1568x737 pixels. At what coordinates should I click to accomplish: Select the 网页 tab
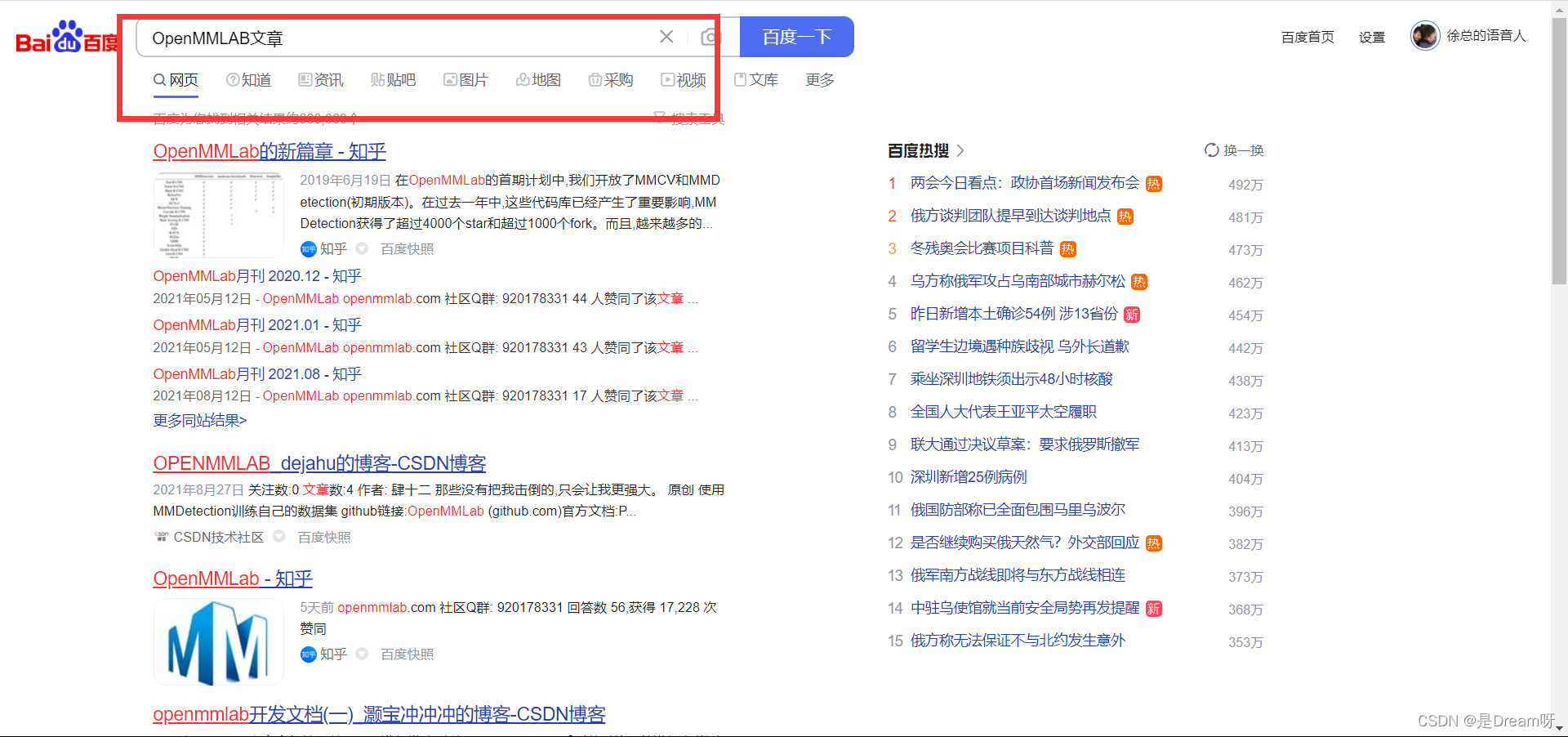176,80
